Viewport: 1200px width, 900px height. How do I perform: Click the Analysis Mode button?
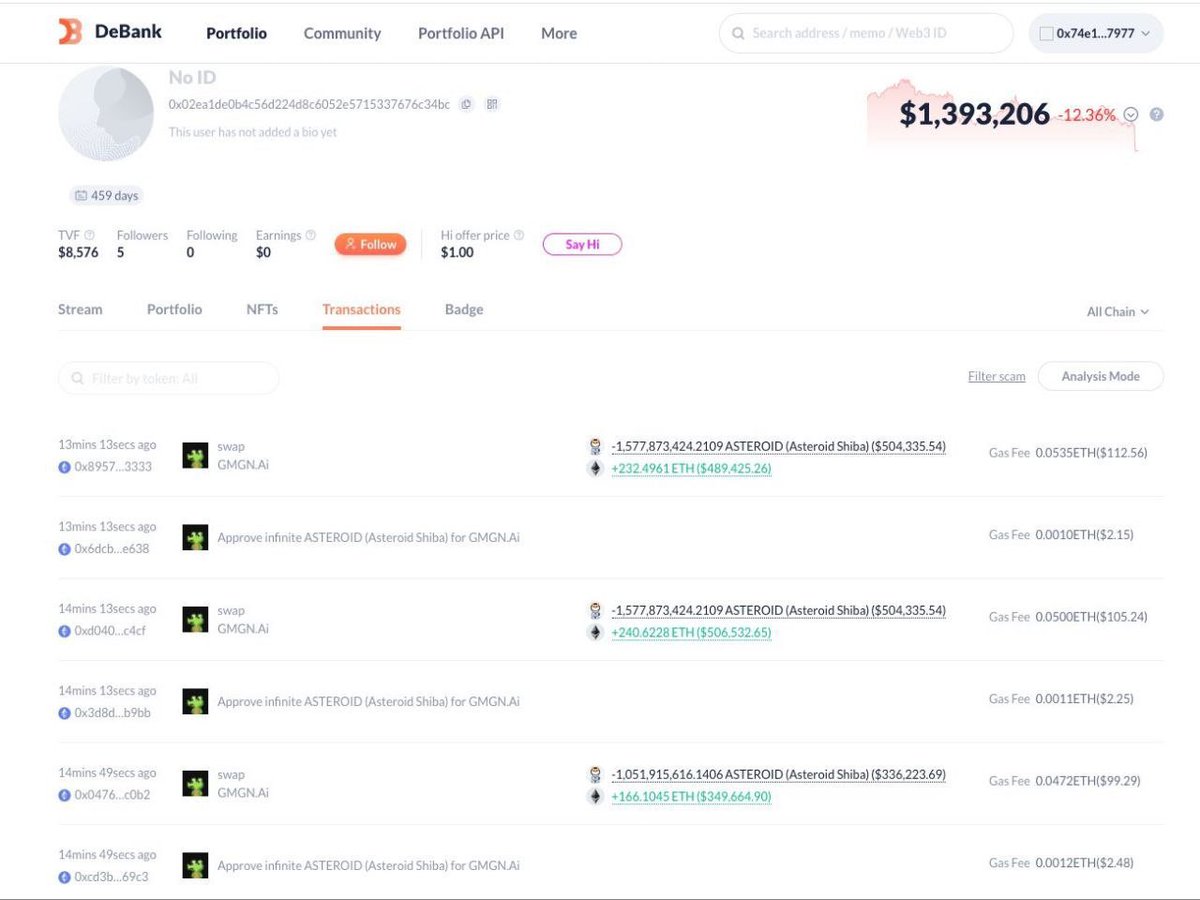click(x=1100, y=376)
